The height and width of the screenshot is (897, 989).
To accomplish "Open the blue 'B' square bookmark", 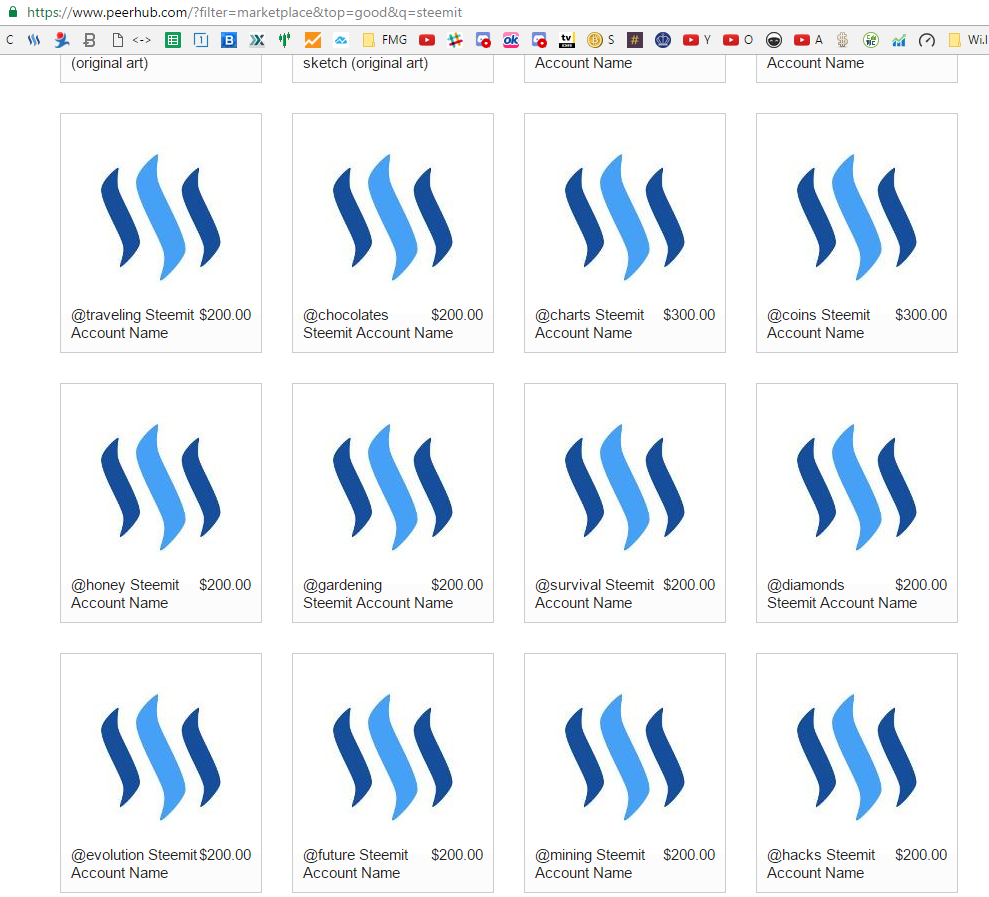I will click(x=229, y=40).
